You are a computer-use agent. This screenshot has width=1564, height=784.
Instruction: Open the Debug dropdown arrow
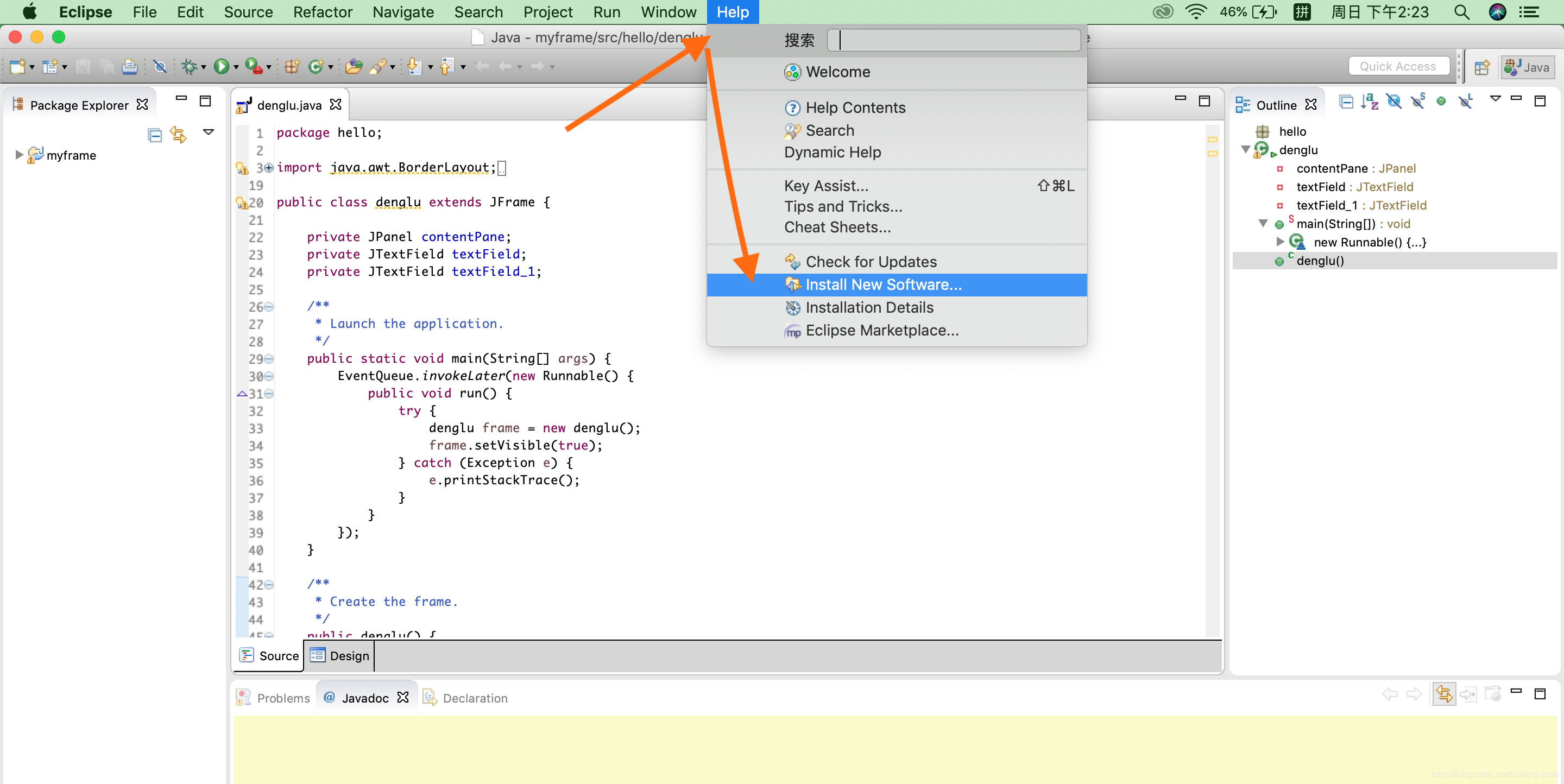(204, 67)
